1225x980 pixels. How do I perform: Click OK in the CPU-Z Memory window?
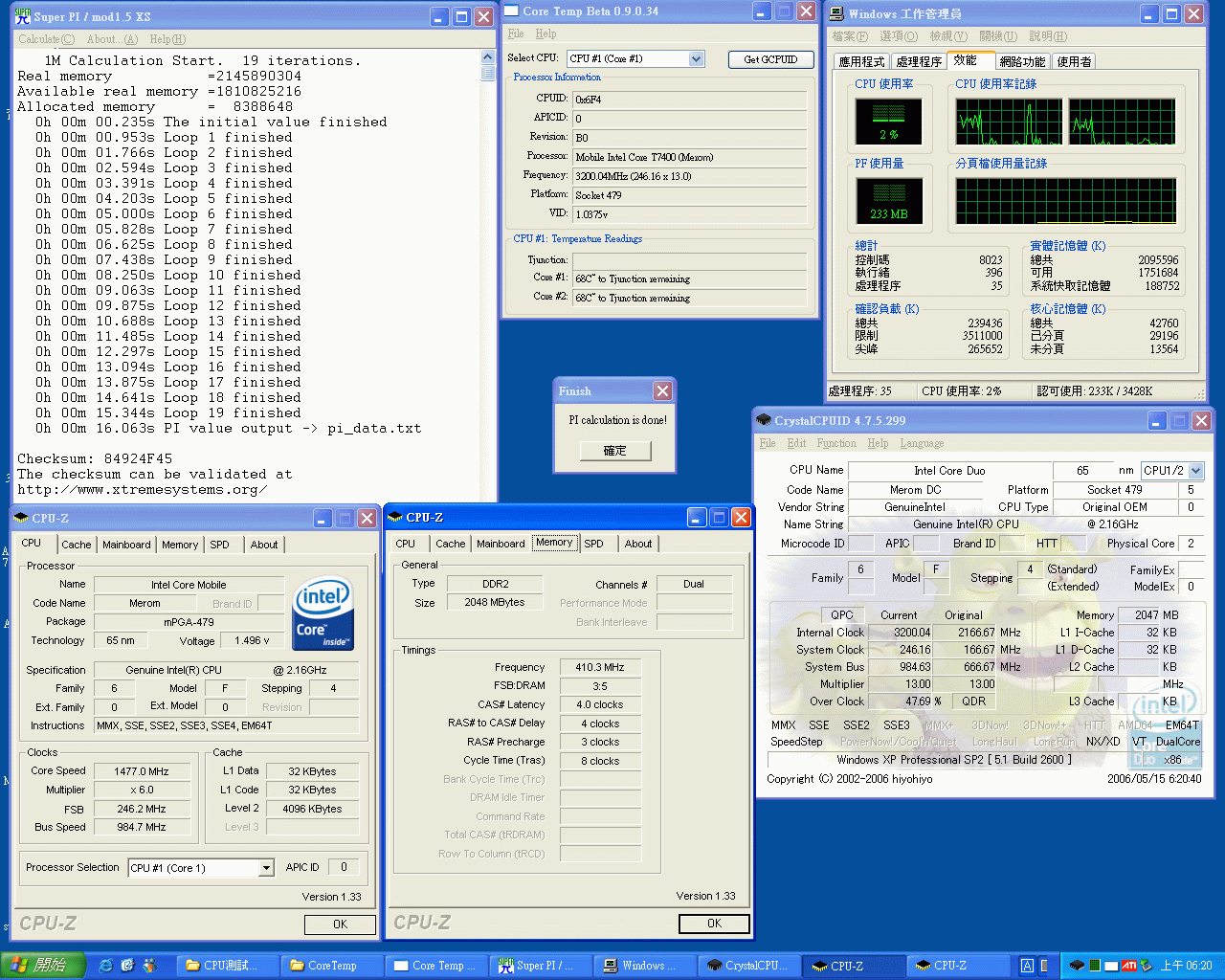coord(714,924)
